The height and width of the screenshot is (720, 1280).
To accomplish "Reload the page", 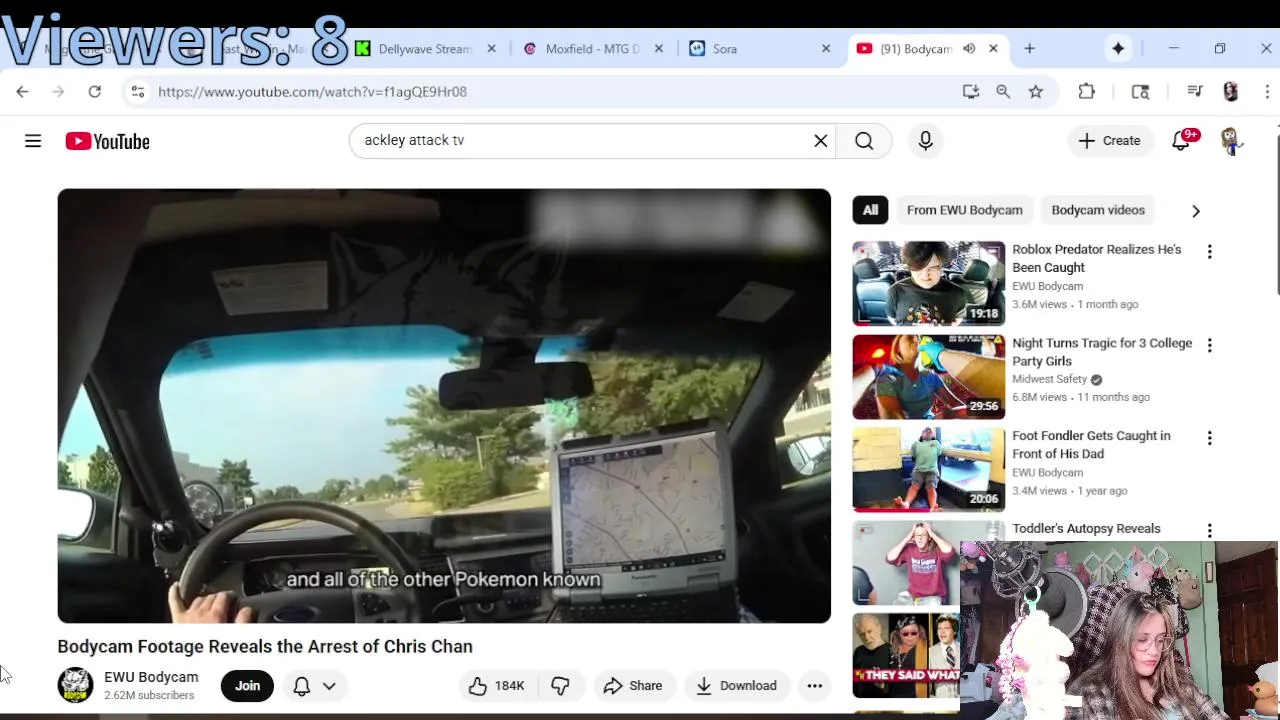I will click(x=94, y=92).
